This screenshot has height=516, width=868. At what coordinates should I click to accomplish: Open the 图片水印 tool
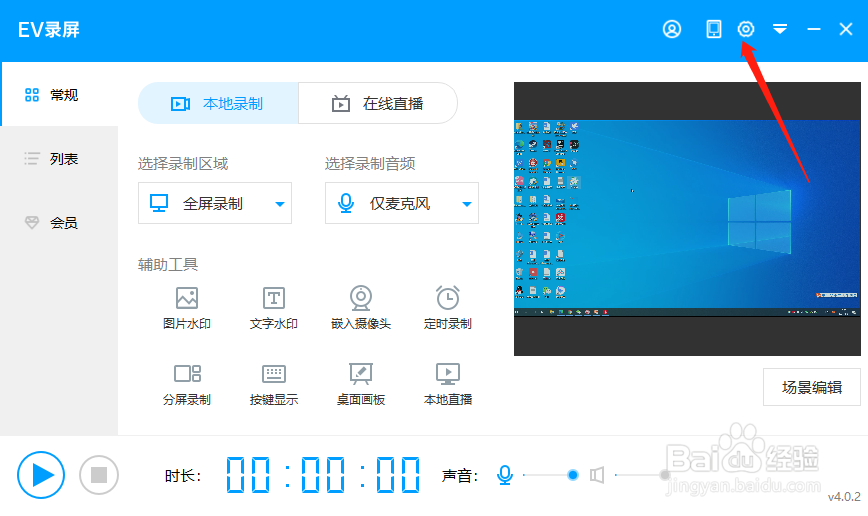[x=187, y=308]
